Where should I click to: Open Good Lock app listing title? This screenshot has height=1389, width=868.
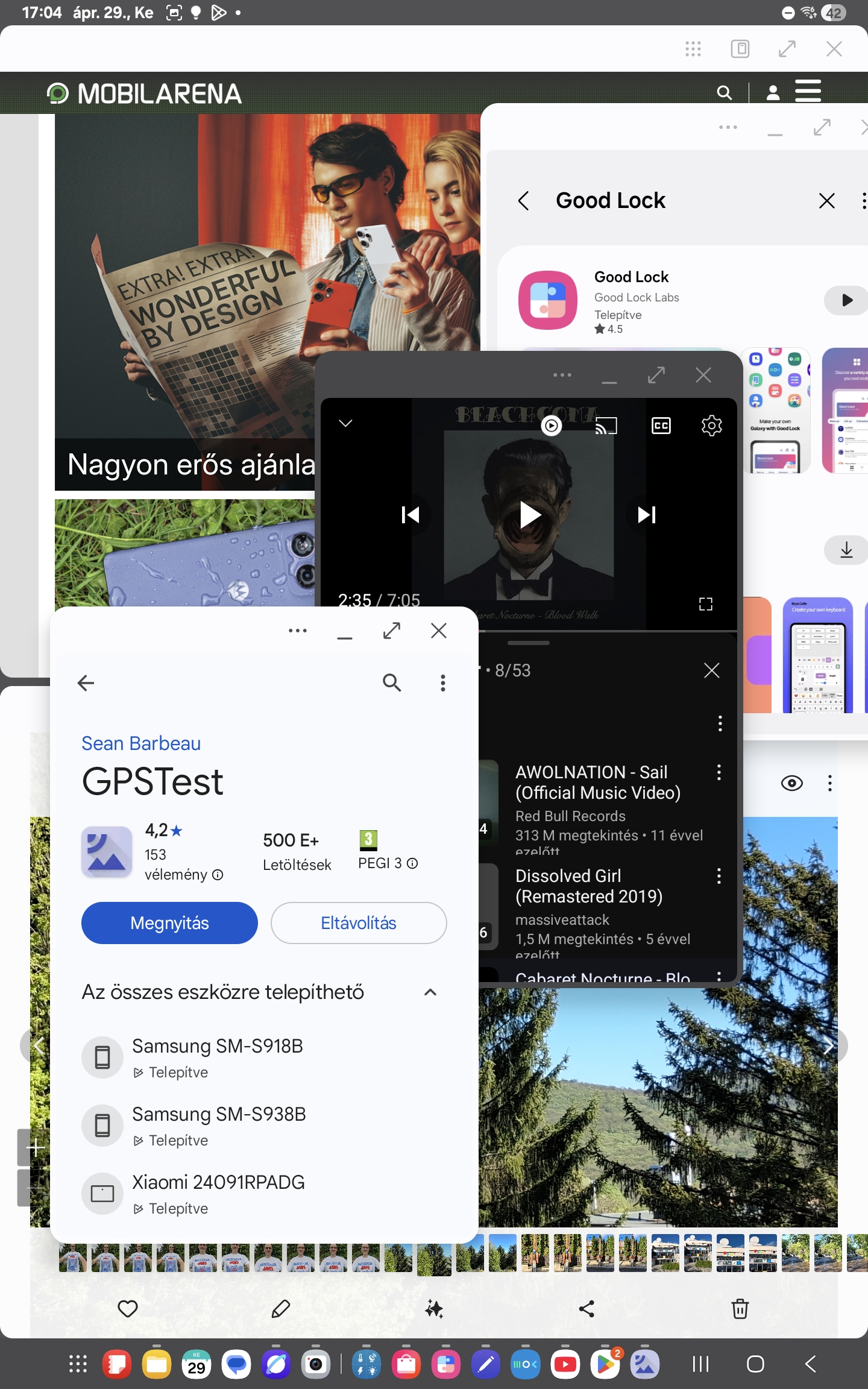(631, 277)
